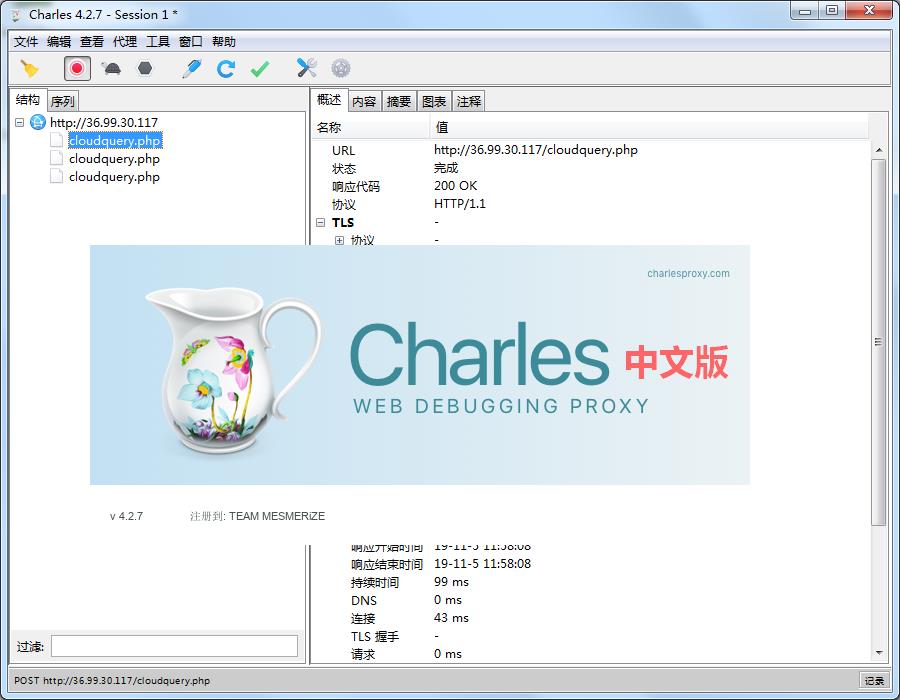Click the globe icon beside http://36.99.30.117
Image resolution: width=900 pixels, height=700 pixels.
tap(36, 122)
